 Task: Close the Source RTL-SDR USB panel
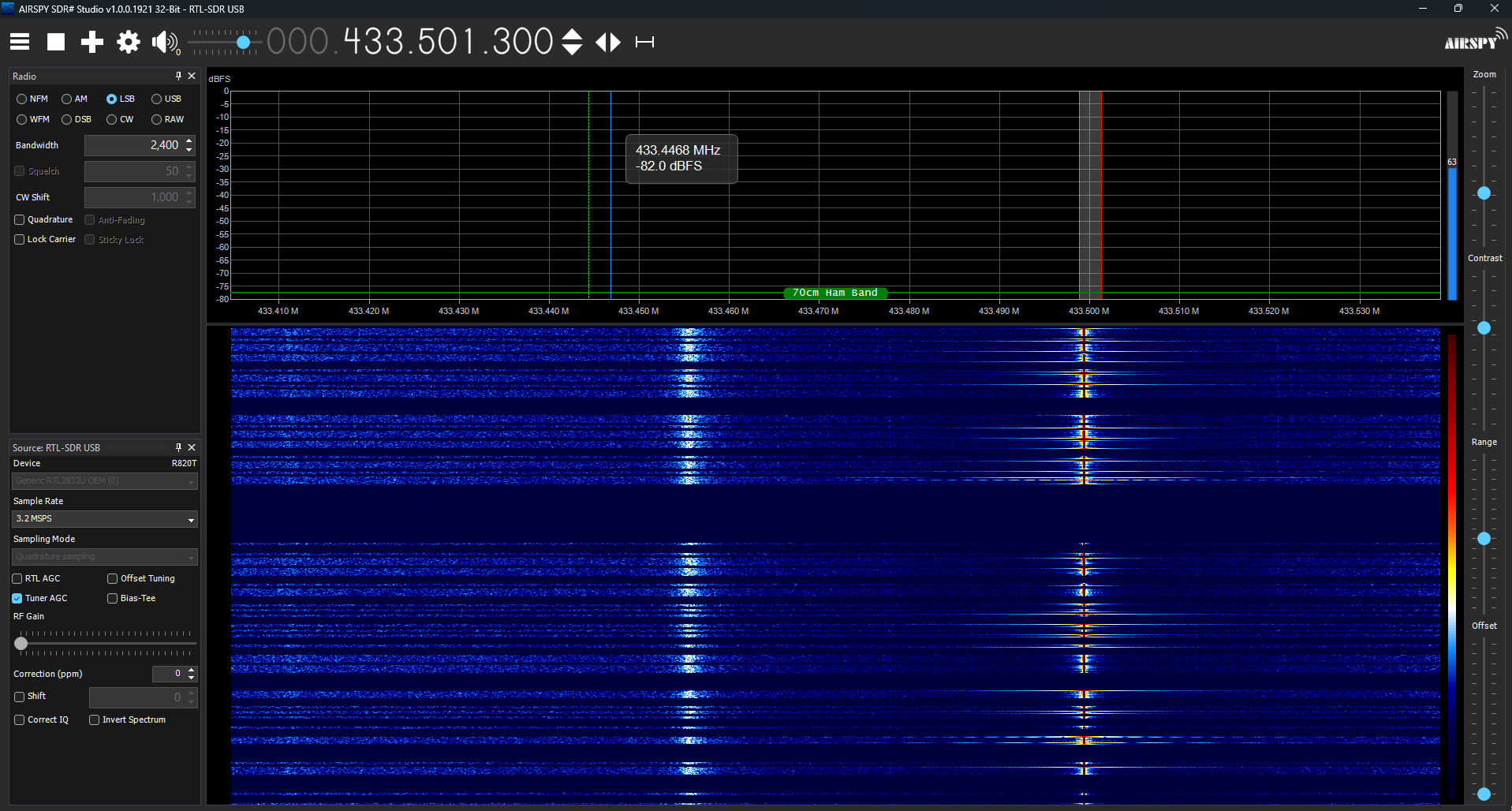(192, 447)
